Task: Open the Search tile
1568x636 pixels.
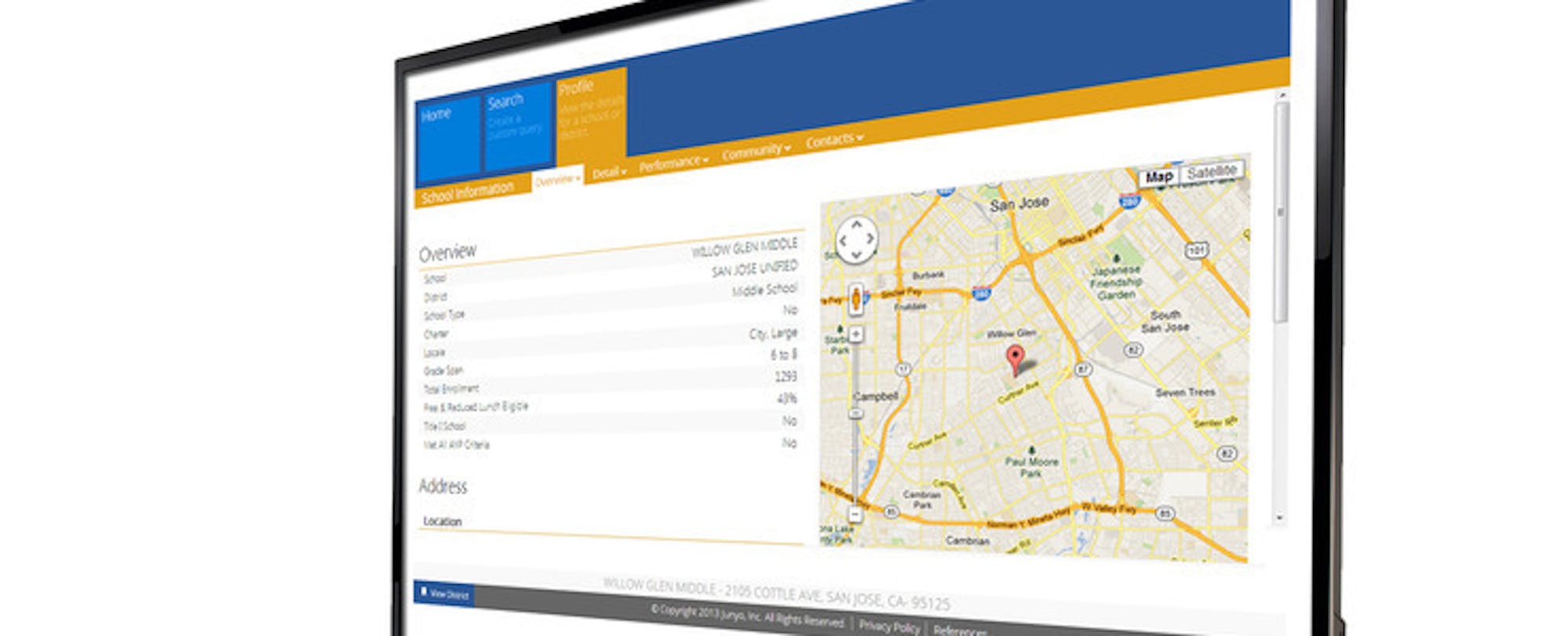Action: coord(518,127)
